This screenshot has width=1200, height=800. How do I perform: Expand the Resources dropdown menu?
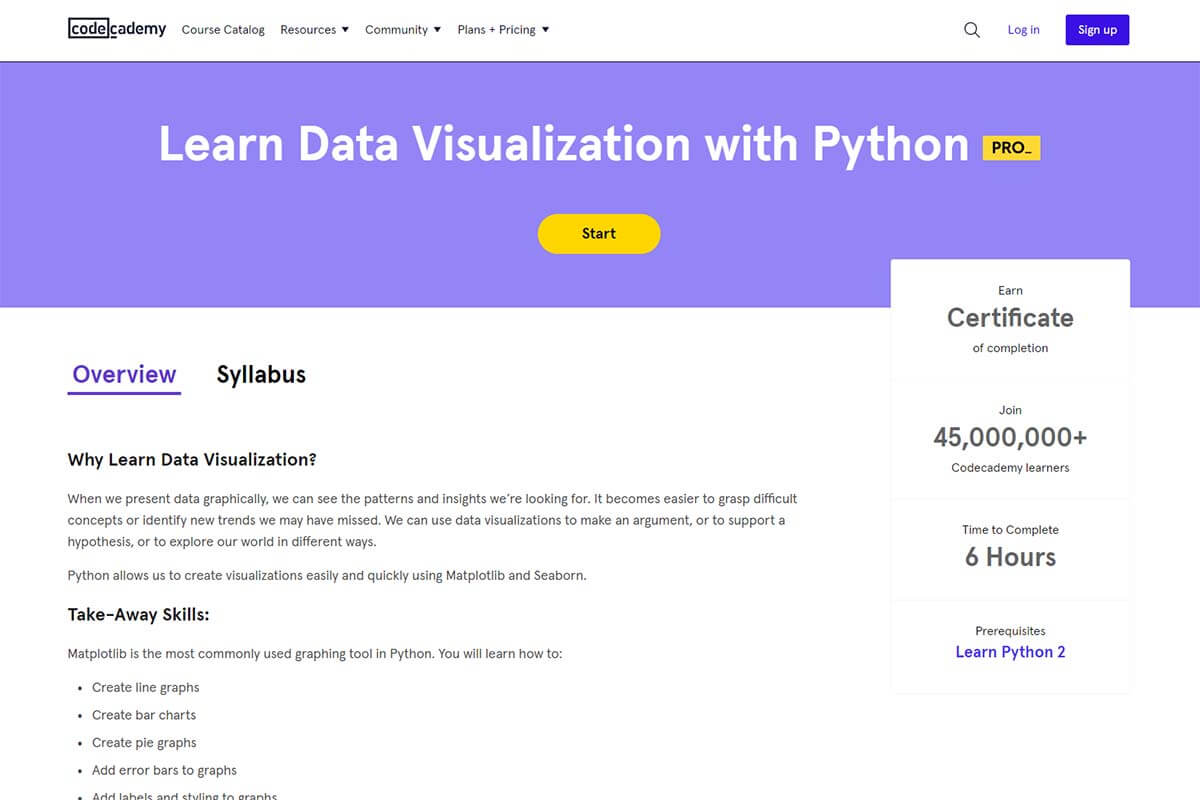point(314,30)
